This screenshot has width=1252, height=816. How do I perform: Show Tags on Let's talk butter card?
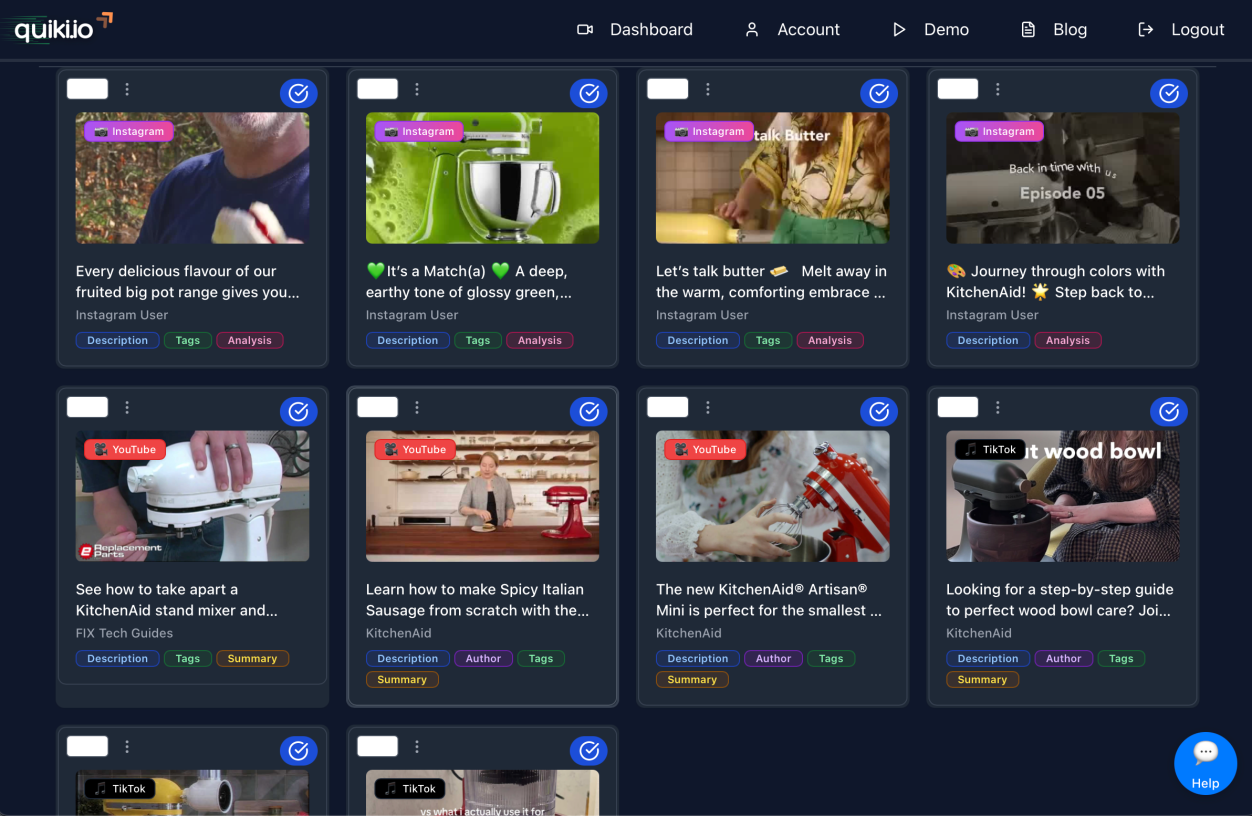point(768,340)
